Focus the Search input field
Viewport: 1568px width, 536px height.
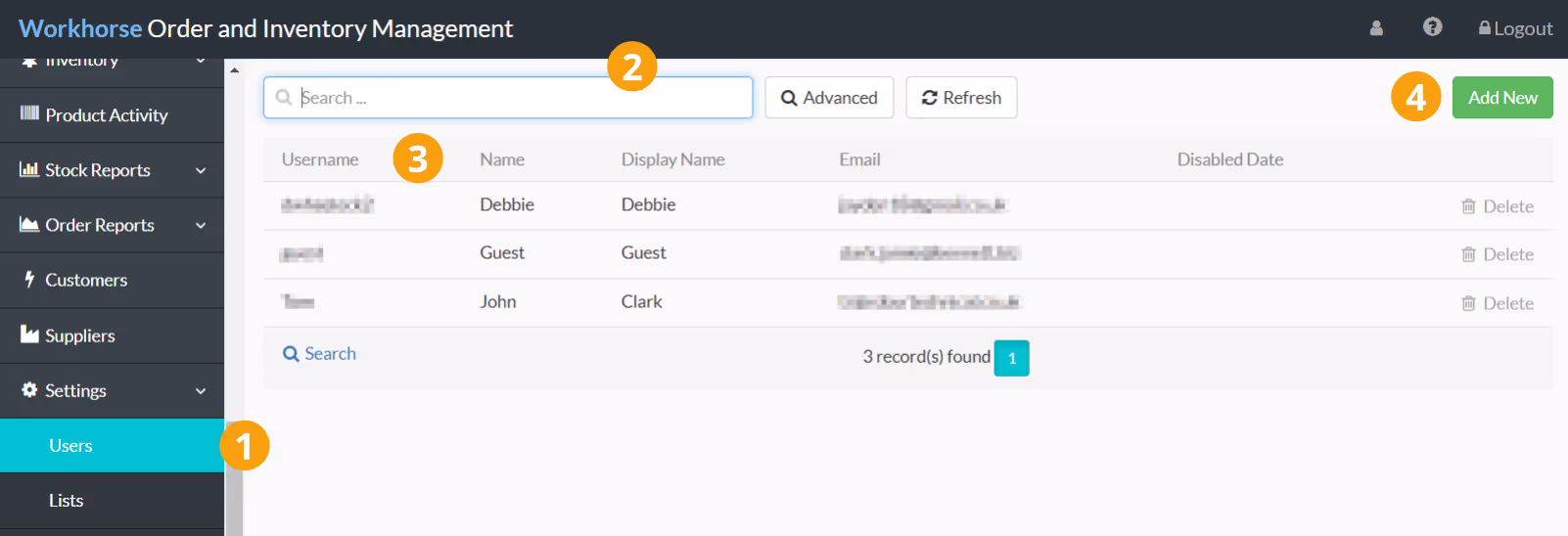coord(508,98)
